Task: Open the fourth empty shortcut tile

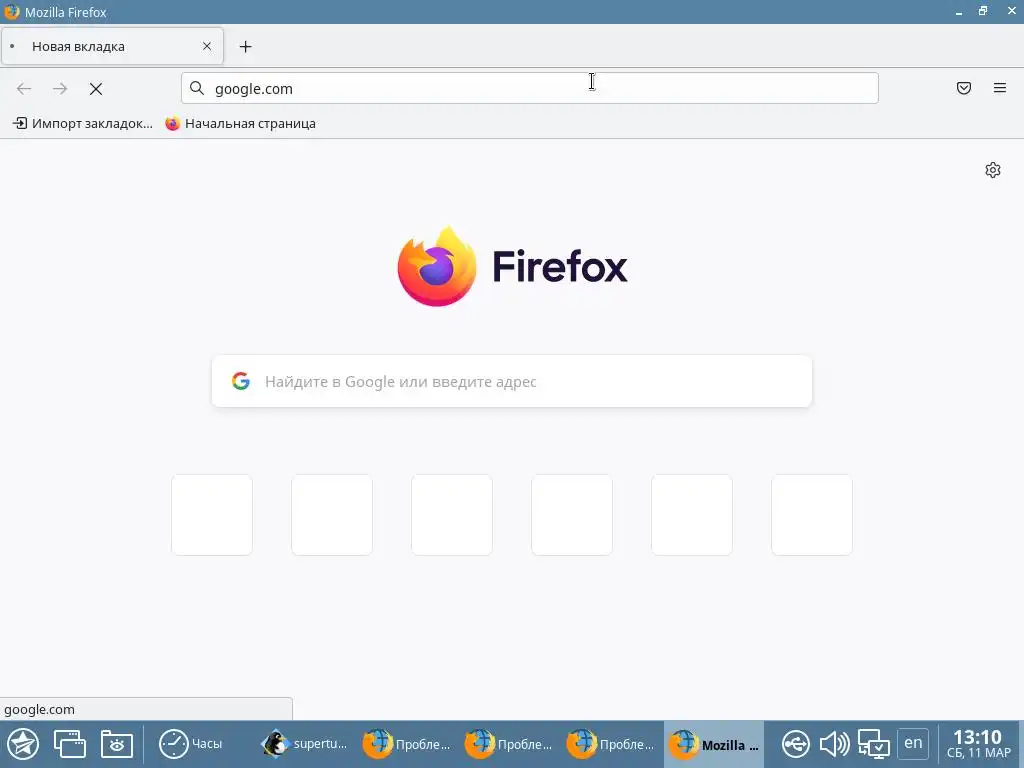Action: click(x=572, y=515)
